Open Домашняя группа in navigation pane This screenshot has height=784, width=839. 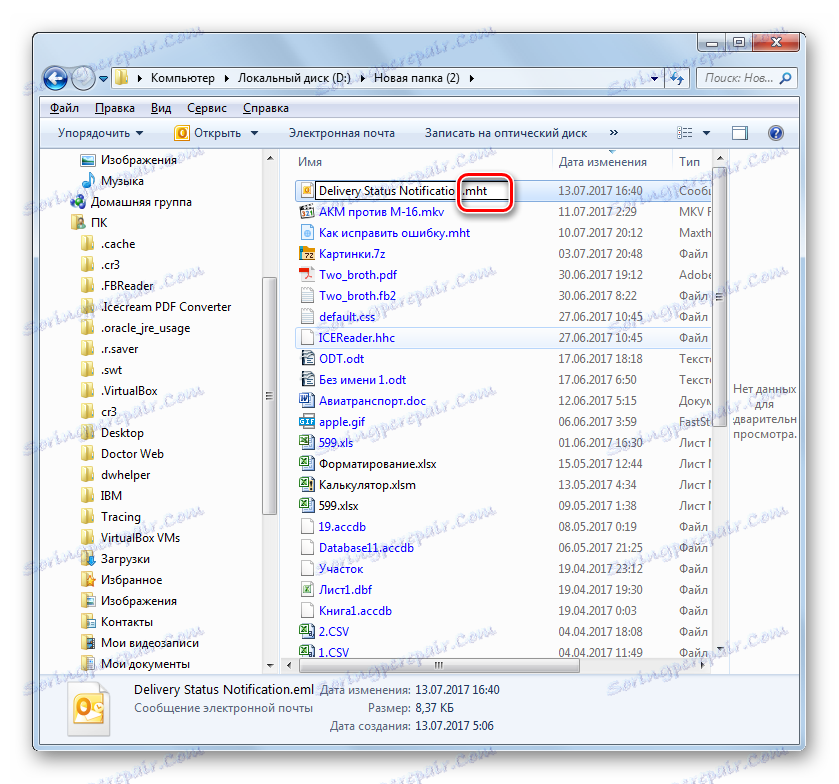pos(141,202)
